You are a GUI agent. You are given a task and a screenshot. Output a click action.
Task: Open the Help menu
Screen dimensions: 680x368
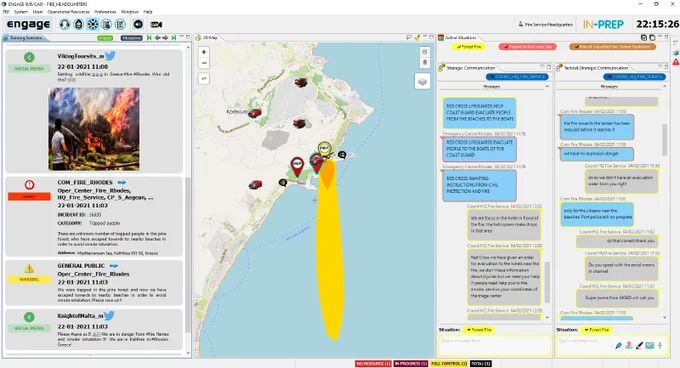coord(148,12)
